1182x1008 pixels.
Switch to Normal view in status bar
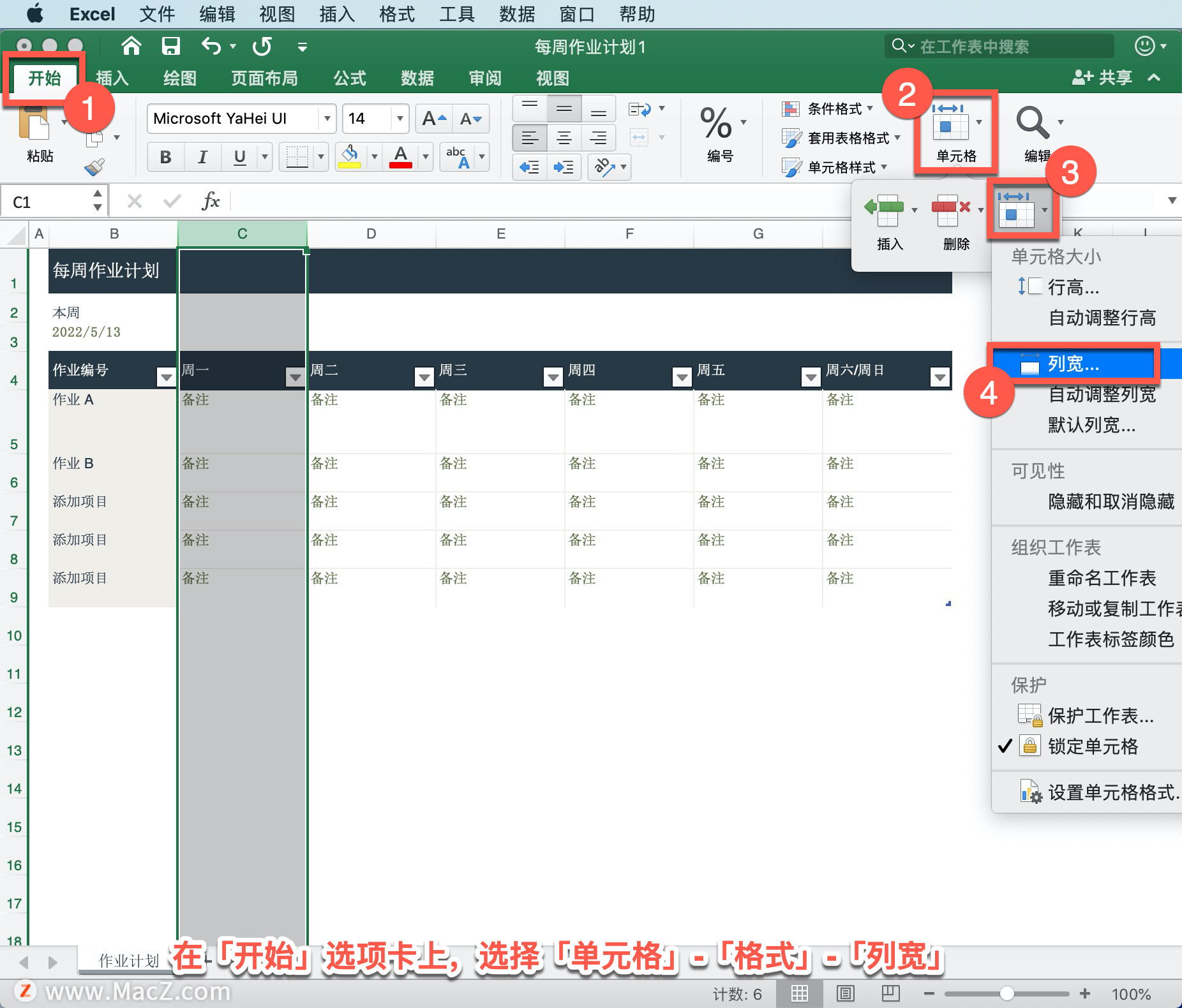pyautogui.click(x=800, y=993)
